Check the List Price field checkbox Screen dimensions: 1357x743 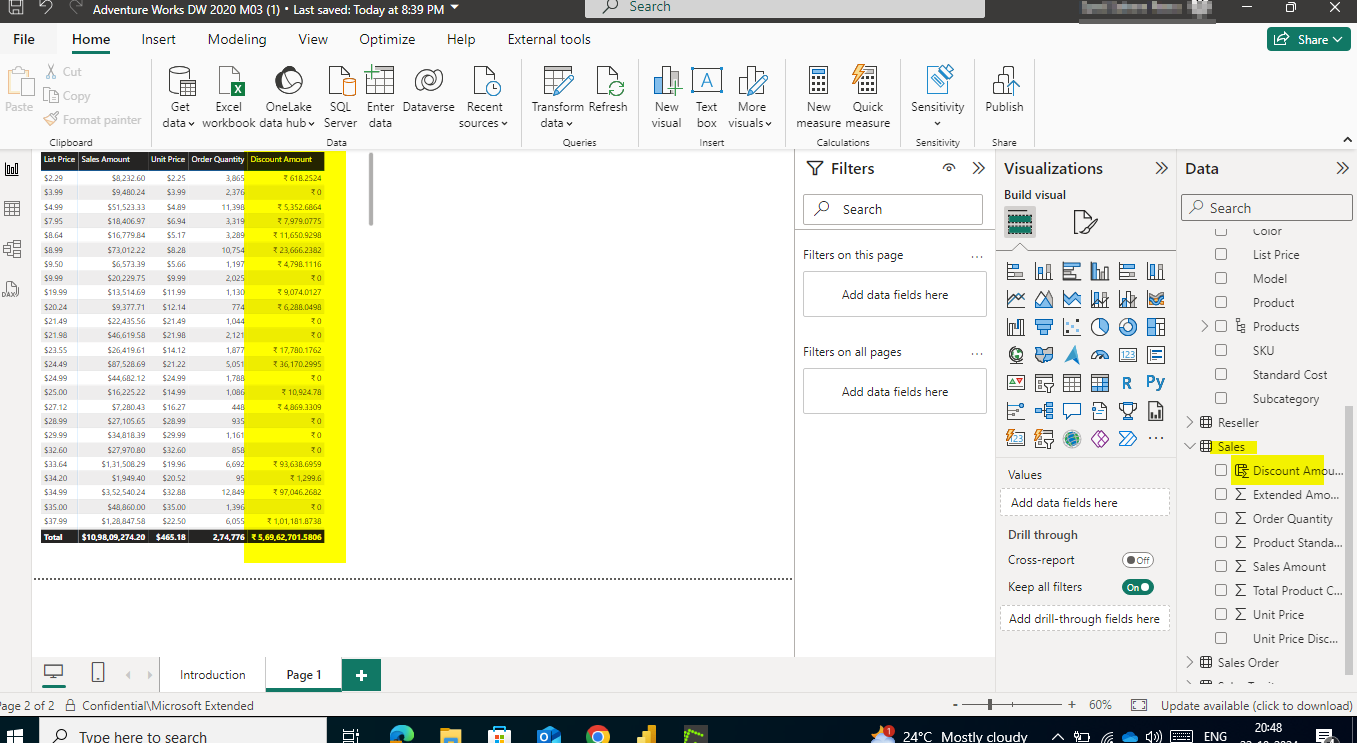coord(1221,254)
